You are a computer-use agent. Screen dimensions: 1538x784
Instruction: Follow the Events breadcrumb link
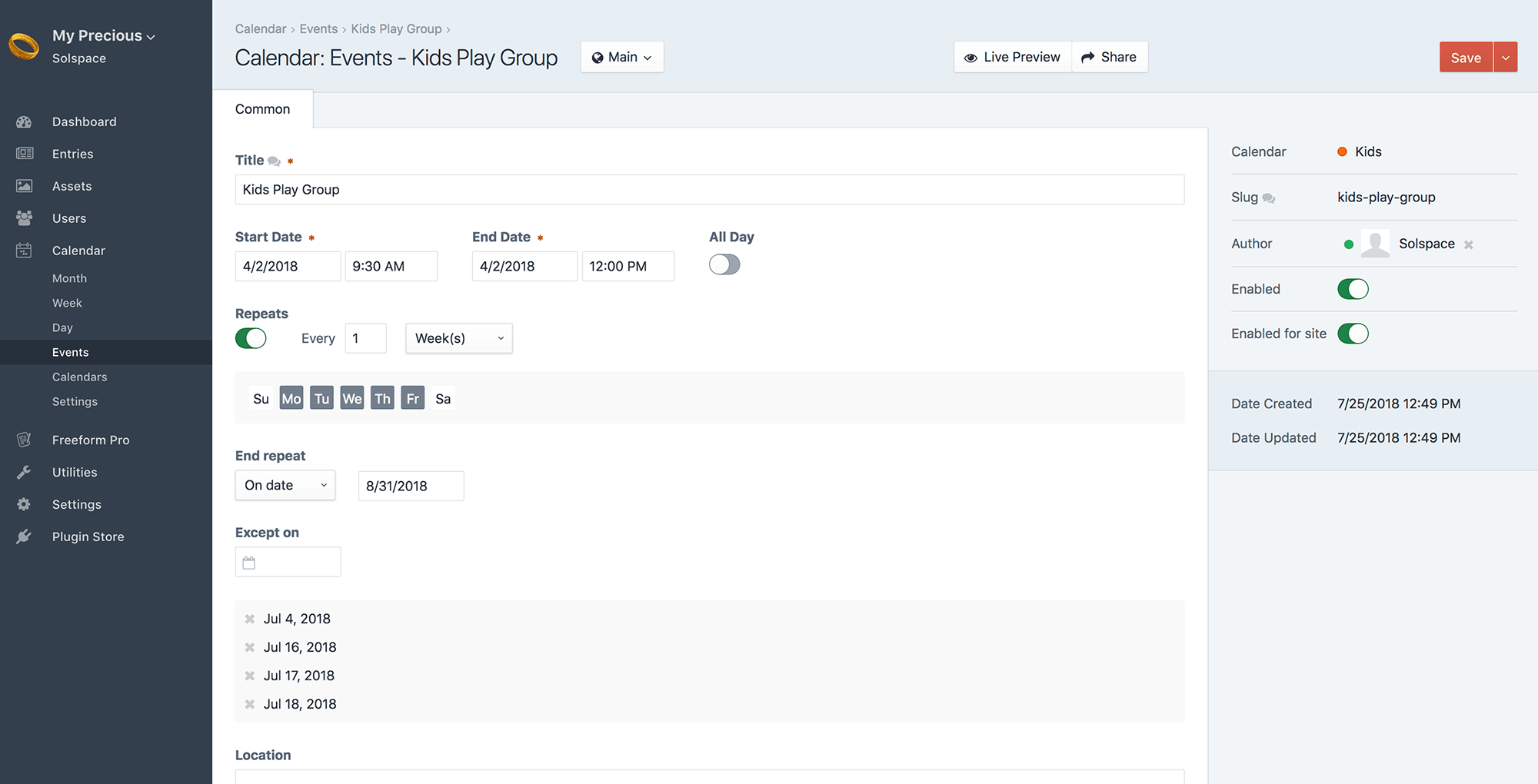click(x=318, y=28)
